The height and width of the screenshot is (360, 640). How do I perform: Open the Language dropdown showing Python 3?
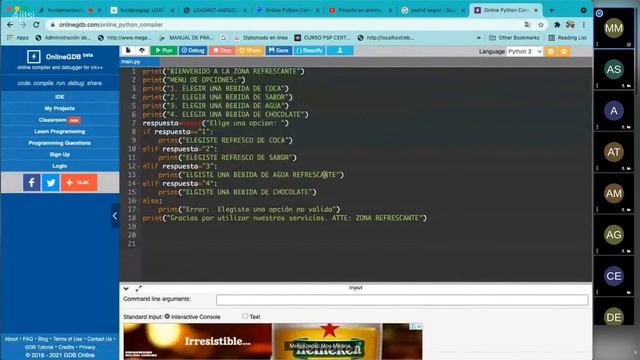[x=524, y=51]
